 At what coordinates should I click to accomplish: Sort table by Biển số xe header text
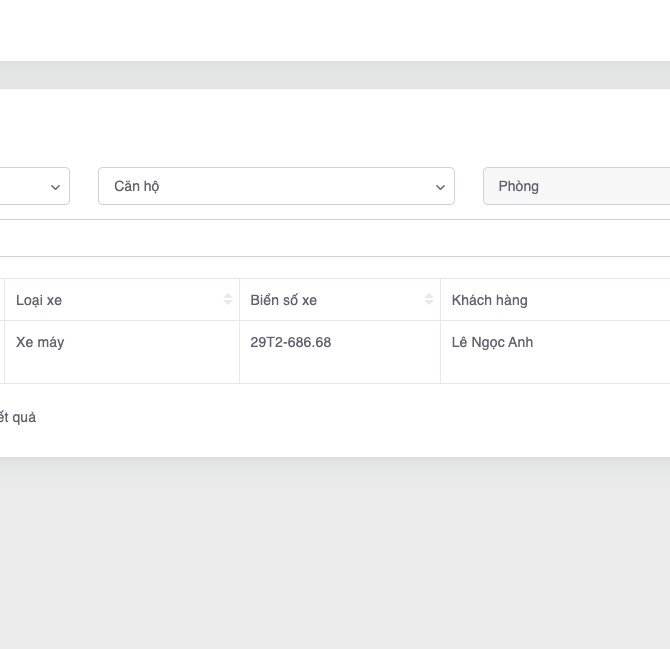tap(283, 300)
